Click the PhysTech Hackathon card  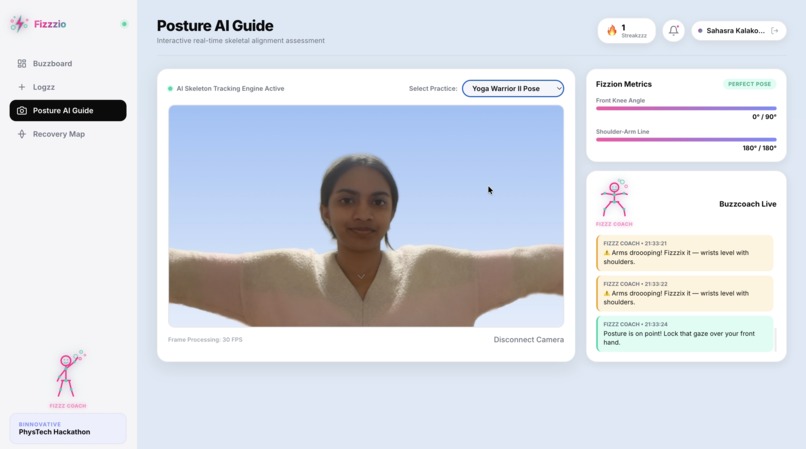coord(68,428)
